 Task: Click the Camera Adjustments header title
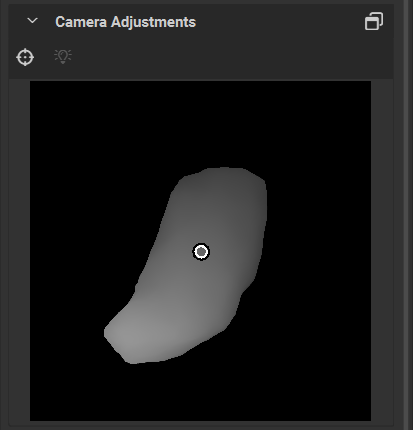126,22
